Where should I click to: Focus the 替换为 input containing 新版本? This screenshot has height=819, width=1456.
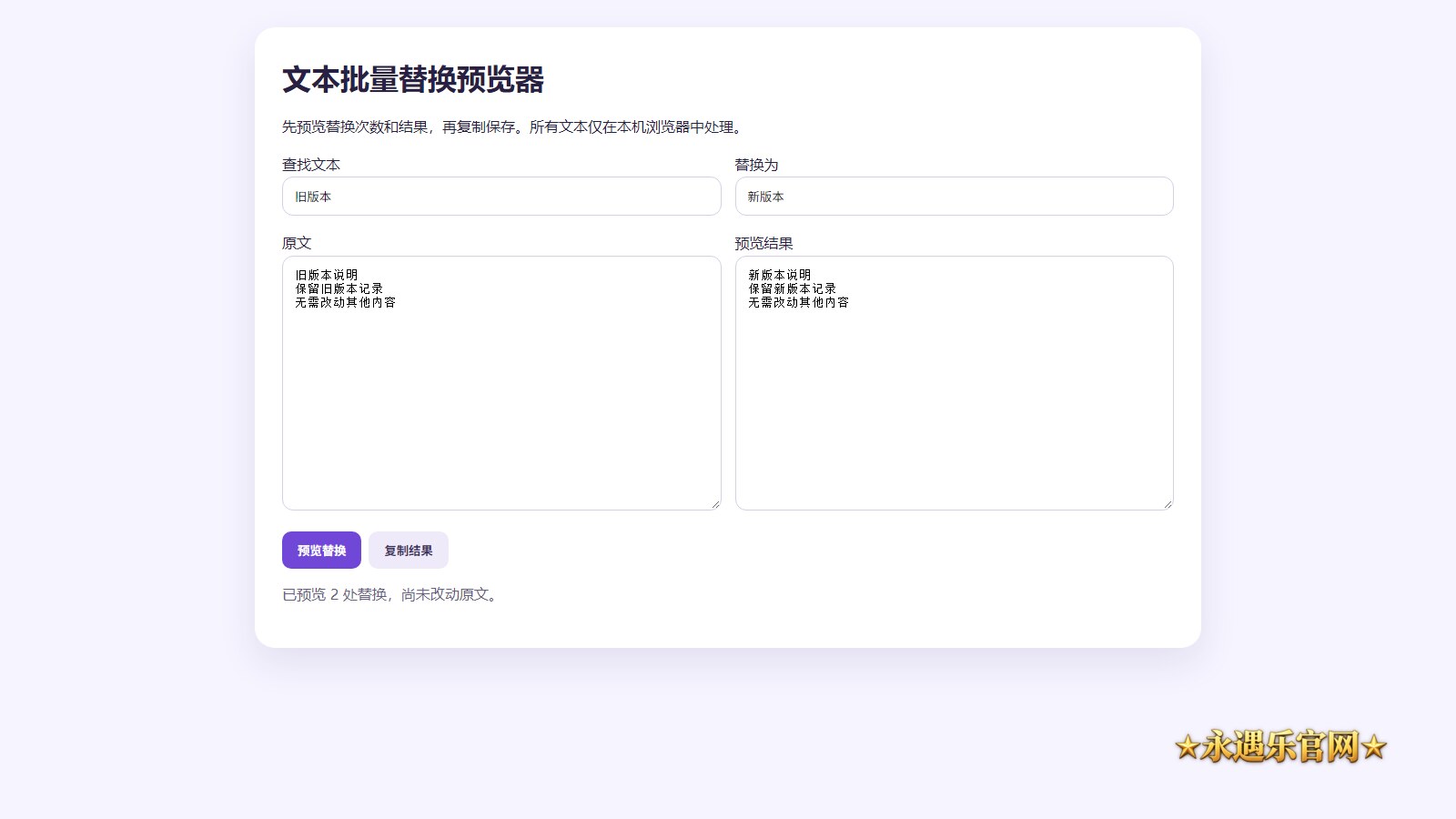(x=955, y=197)
